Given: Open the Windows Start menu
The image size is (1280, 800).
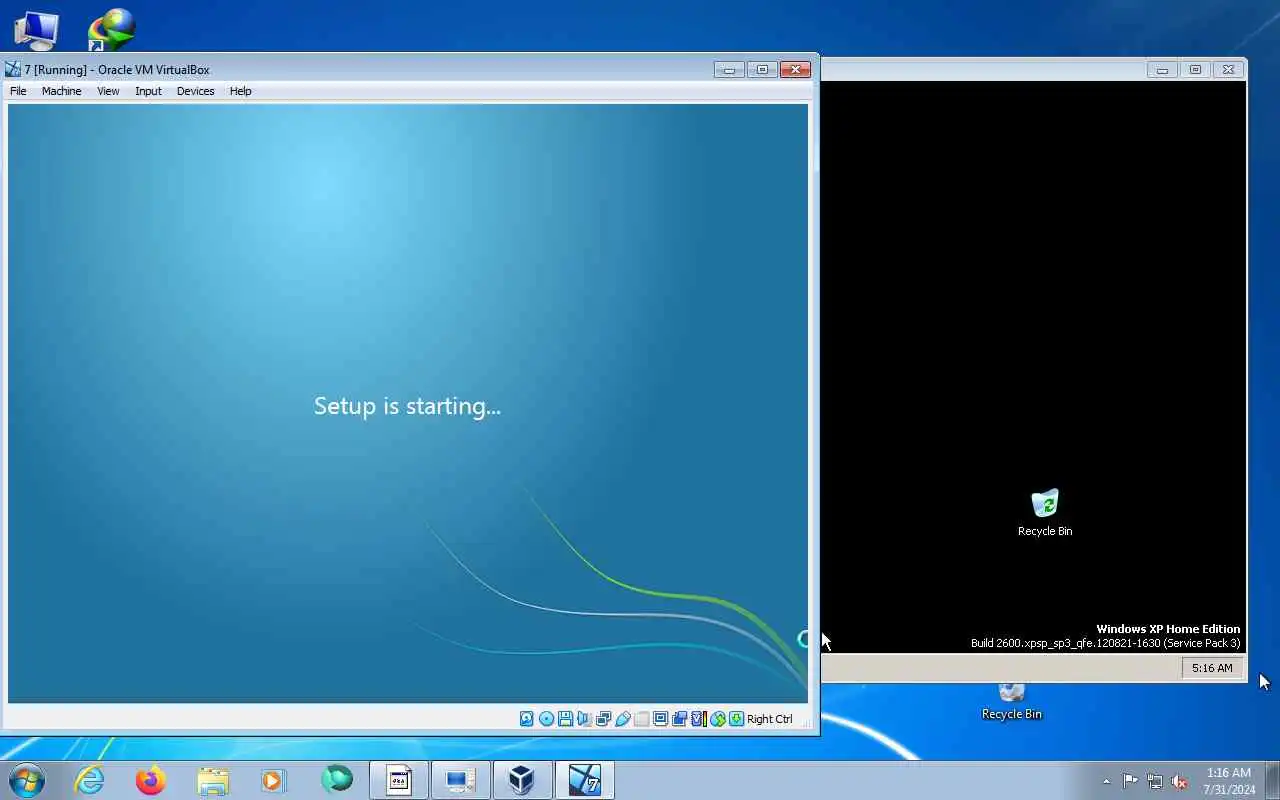Looking at the screenshot, I should (27, 780).
